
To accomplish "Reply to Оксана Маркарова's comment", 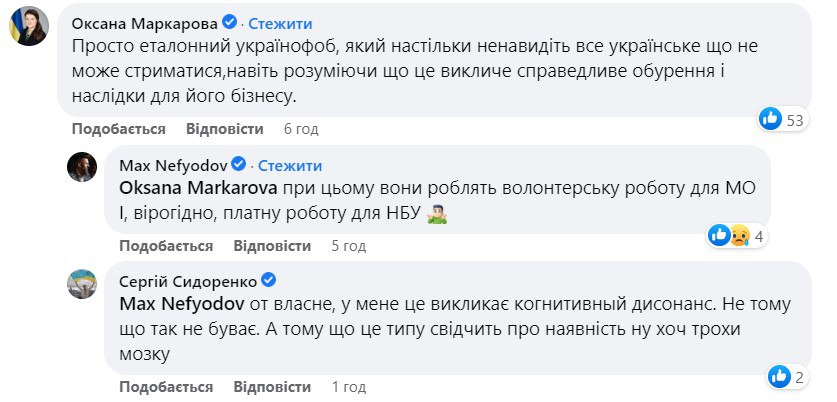I will pyautogui.click(x=225, y=129).
